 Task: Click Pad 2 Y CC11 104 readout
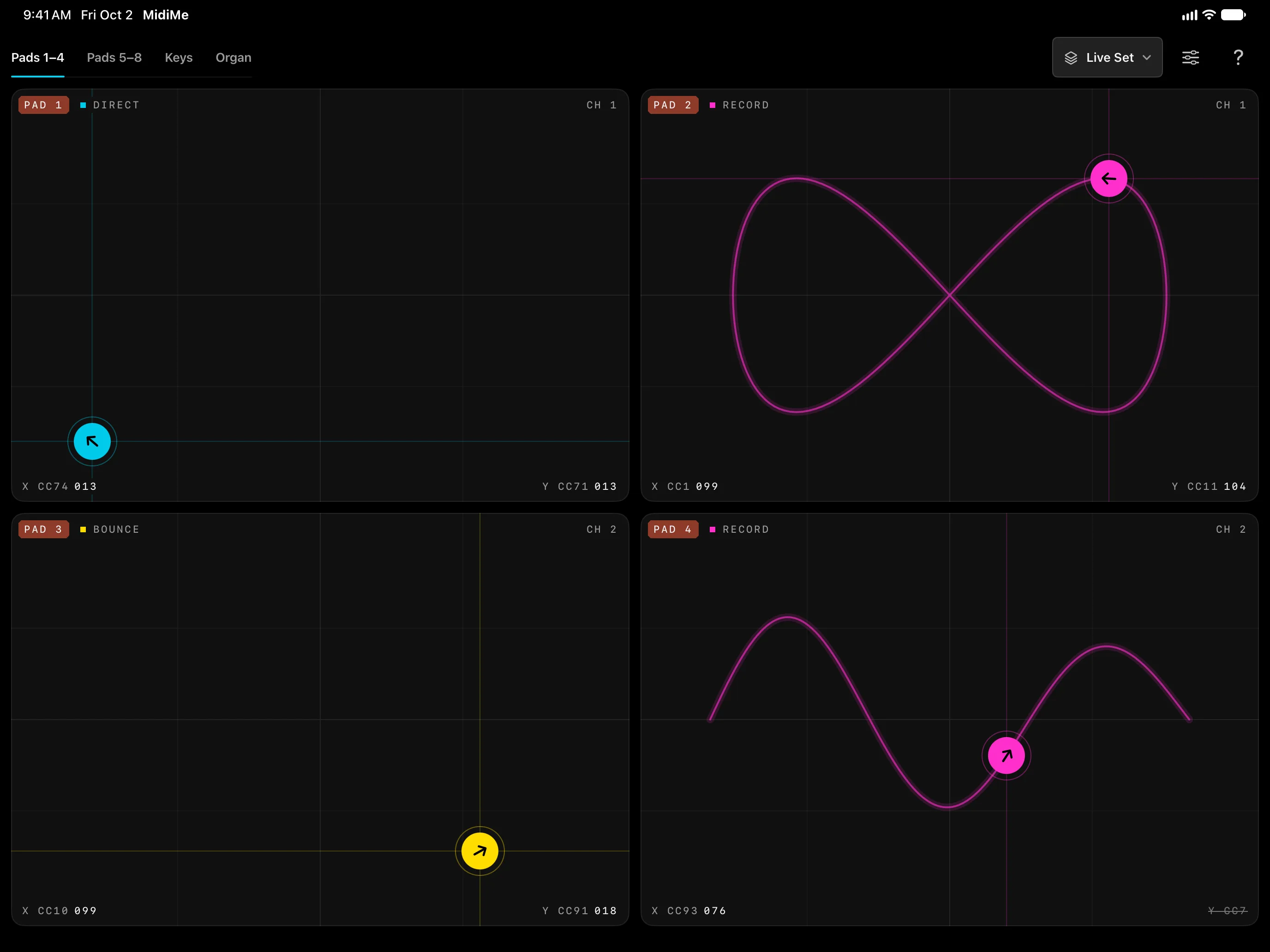pos(1209,486)
